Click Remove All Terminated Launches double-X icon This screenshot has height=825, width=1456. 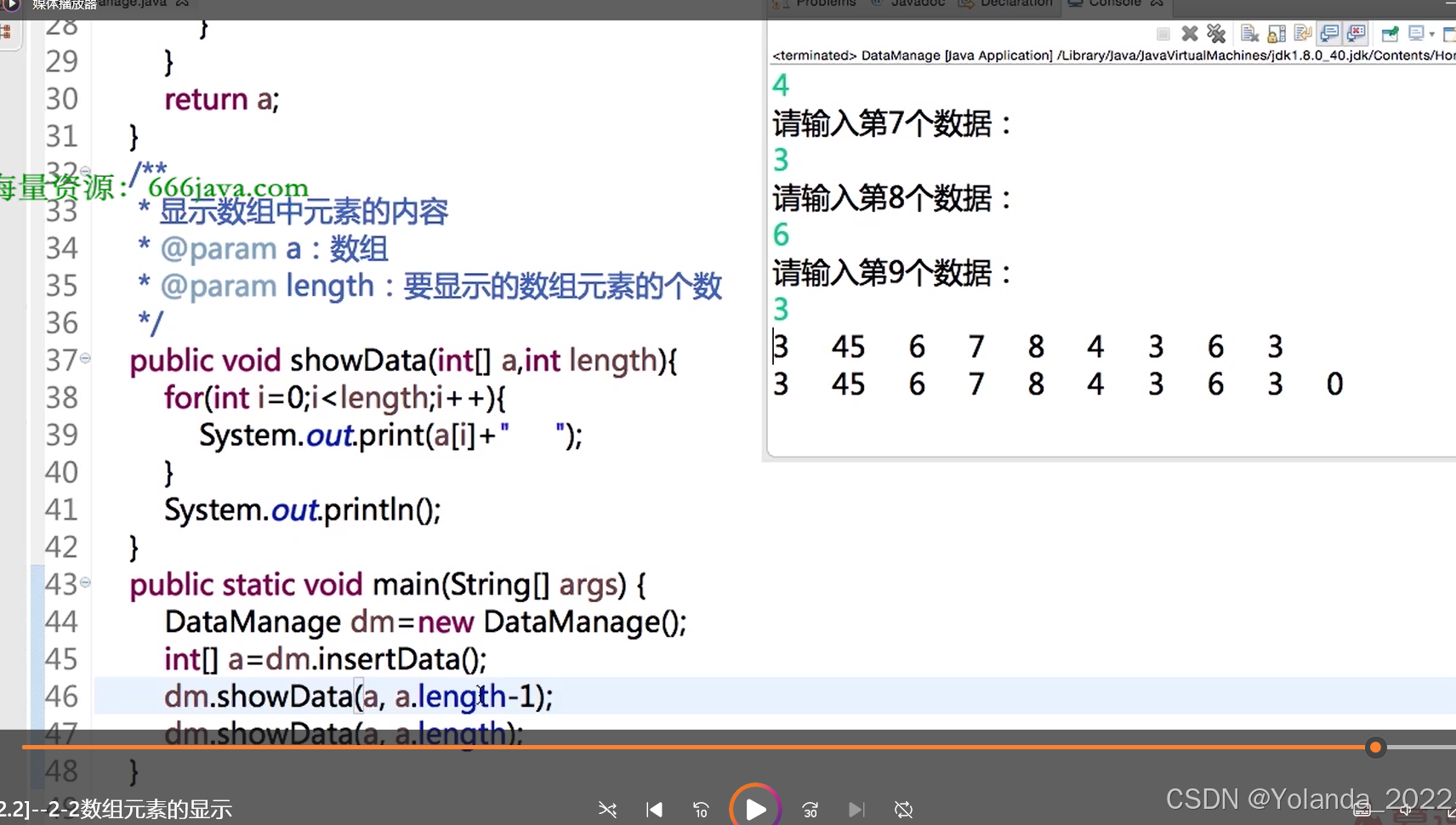coord(1216,34)
